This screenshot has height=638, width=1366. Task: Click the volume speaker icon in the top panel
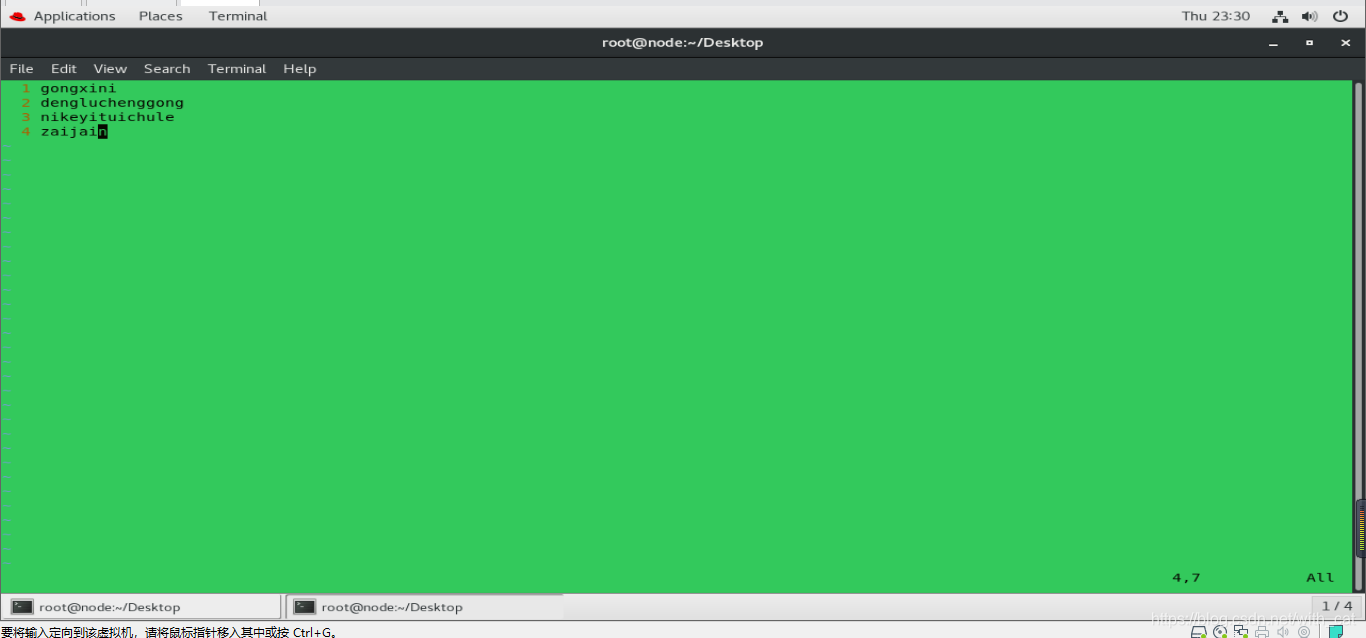tap(1309, 16)
